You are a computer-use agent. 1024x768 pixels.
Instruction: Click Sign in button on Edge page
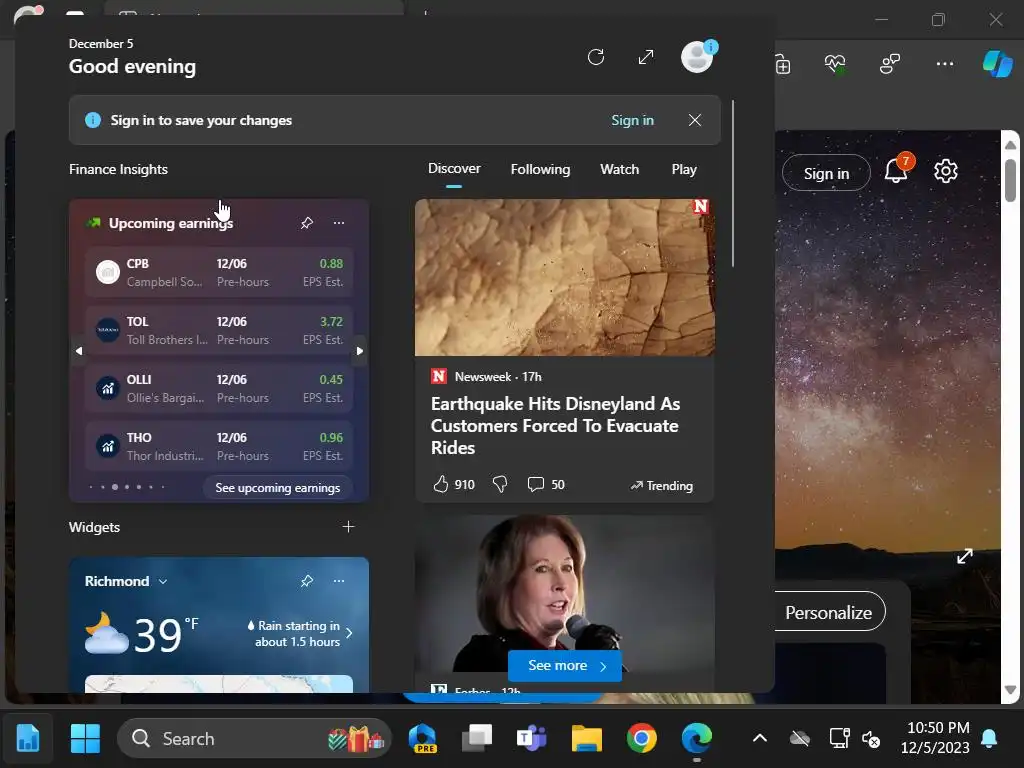(x=826, y=173)
